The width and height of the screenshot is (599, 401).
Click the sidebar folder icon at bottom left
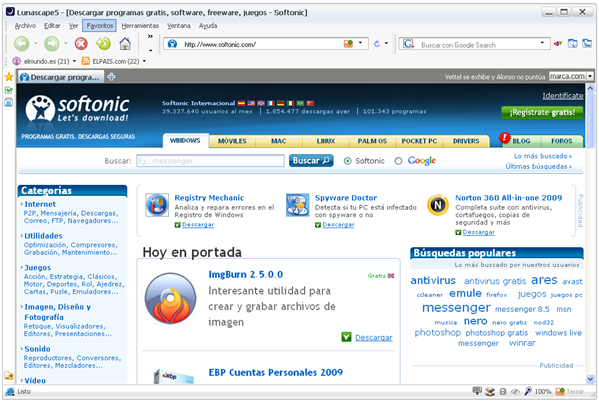click(x=8, y=376)
